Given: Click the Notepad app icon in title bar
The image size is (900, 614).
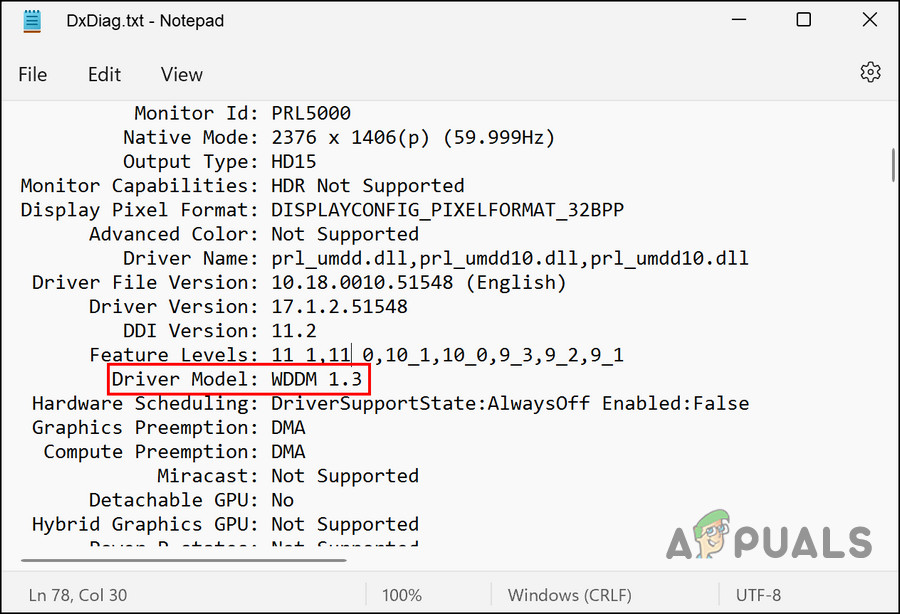Looking at the screenshot, I should (x=33, y=21).
